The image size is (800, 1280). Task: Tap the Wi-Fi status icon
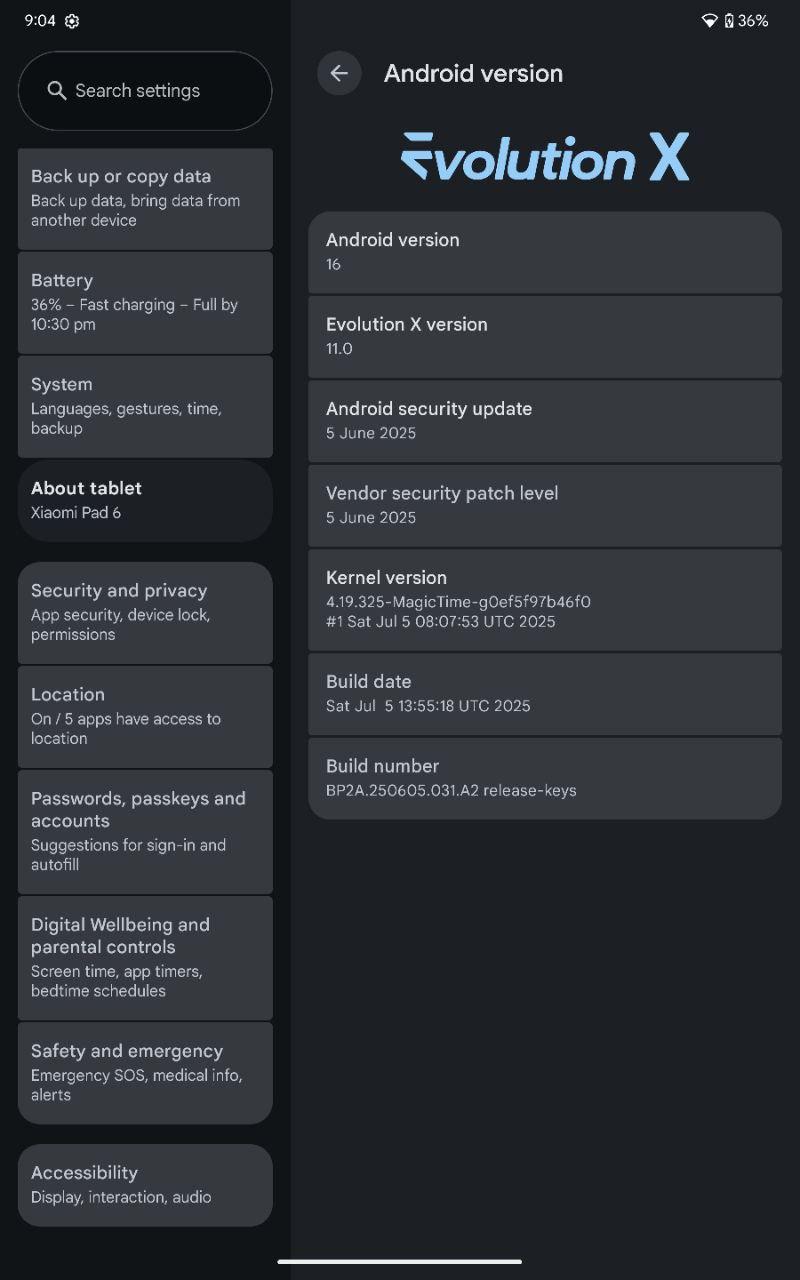pos(709,21)
